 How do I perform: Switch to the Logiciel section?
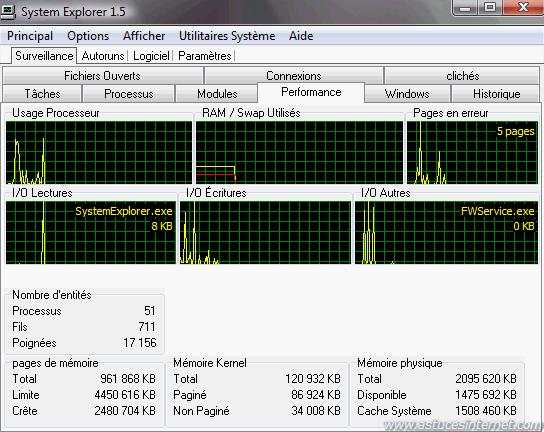(151, 56)
